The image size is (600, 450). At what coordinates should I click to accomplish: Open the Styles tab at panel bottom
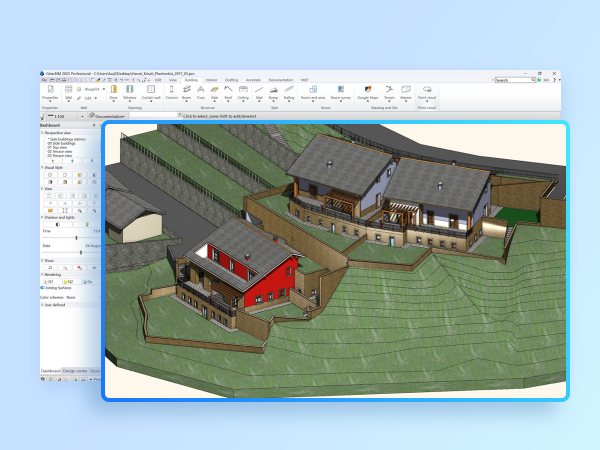[x=95, y=371]
